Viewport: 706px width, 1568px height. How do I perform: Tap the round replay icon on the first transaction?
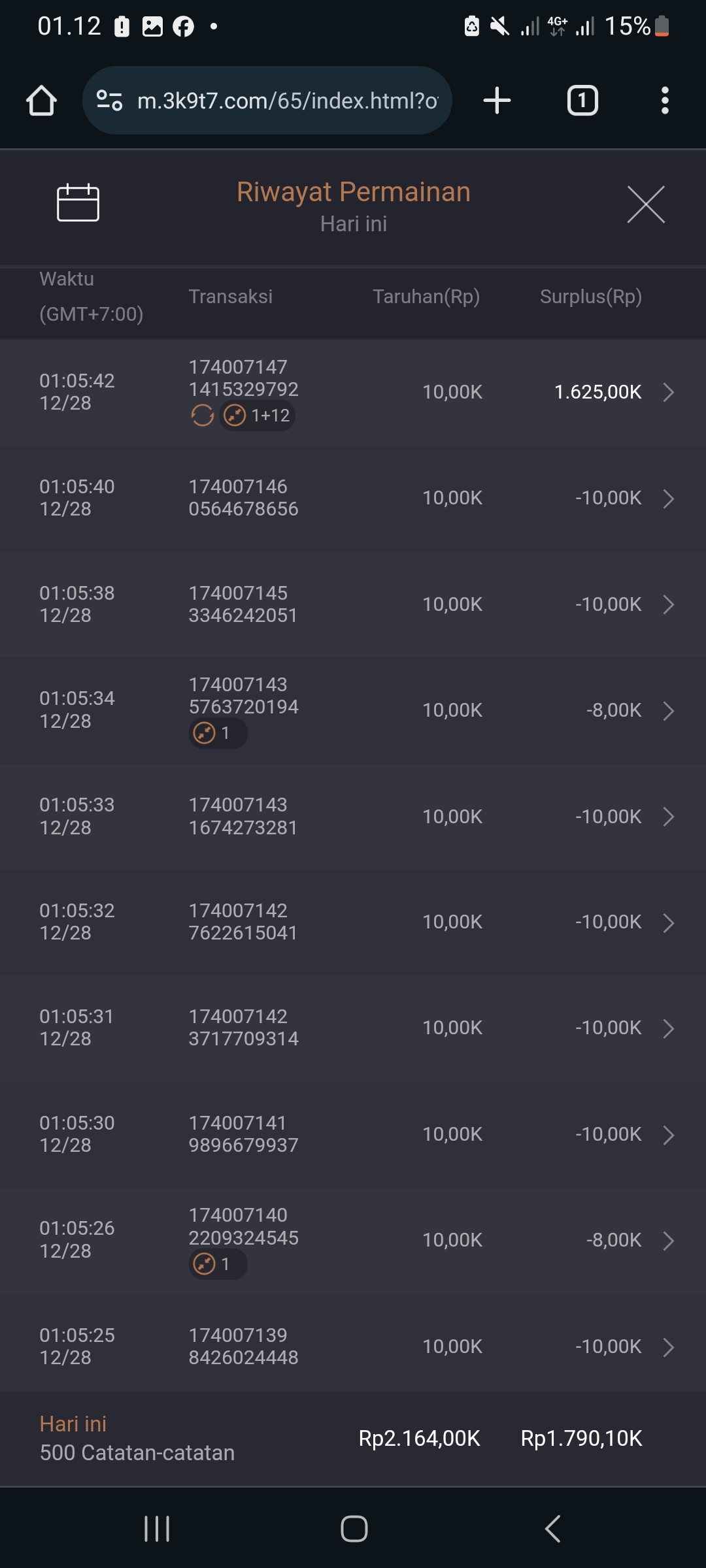click(202, 416)
